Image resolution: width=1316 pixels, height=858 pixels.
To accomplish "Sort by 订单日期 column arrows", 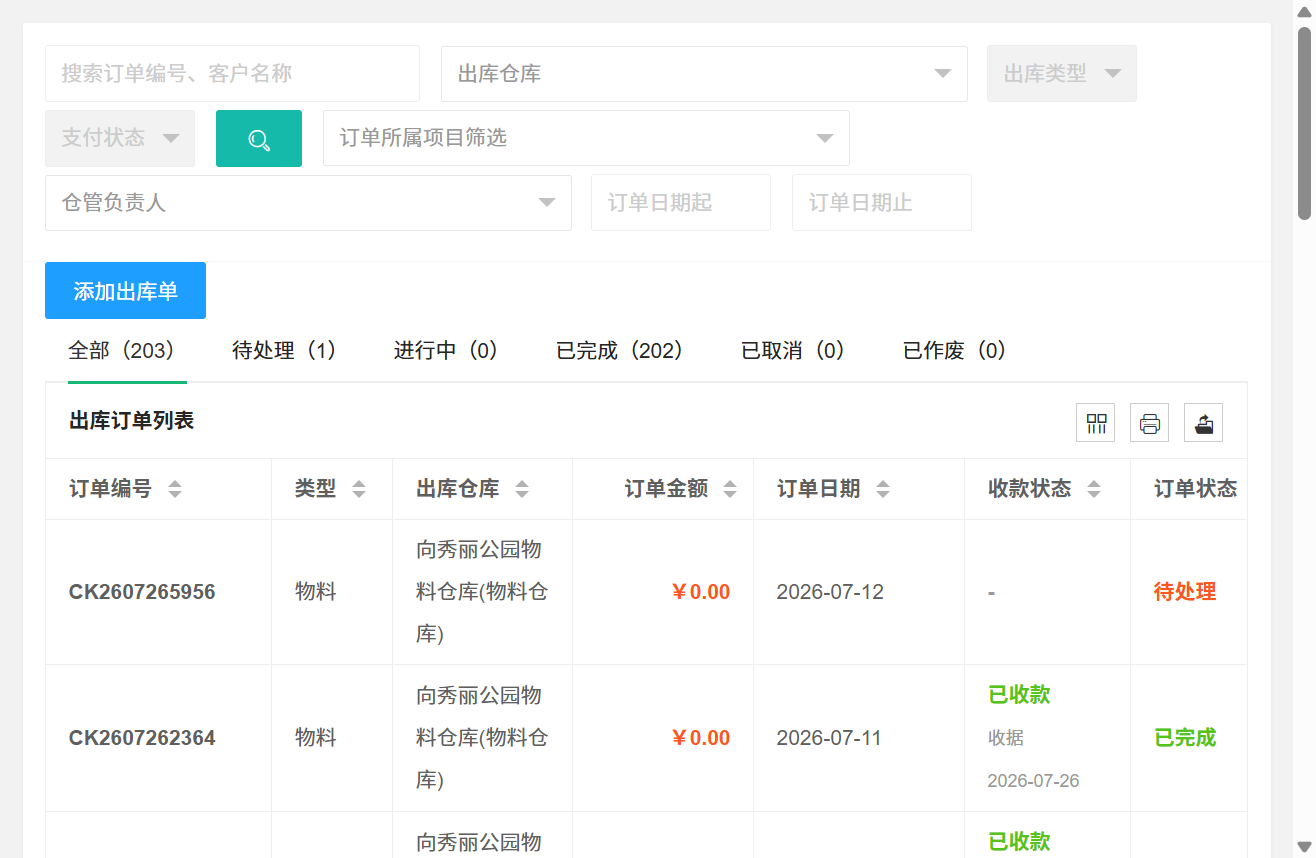I will click(883, 489).
